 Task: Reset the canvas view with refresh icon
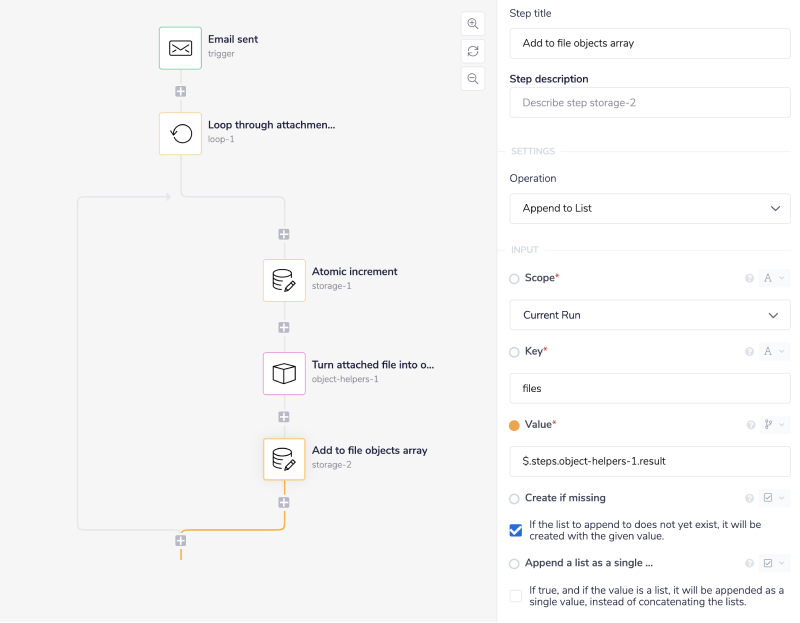[x=473, y=51]
